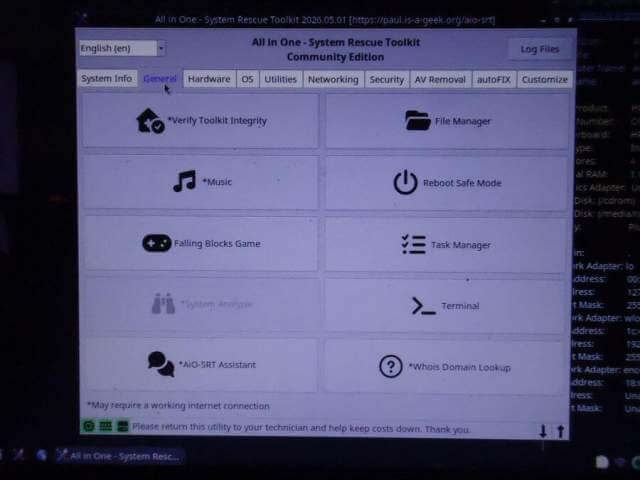Switch to the Hardware tab

click(x=209, y=79)
